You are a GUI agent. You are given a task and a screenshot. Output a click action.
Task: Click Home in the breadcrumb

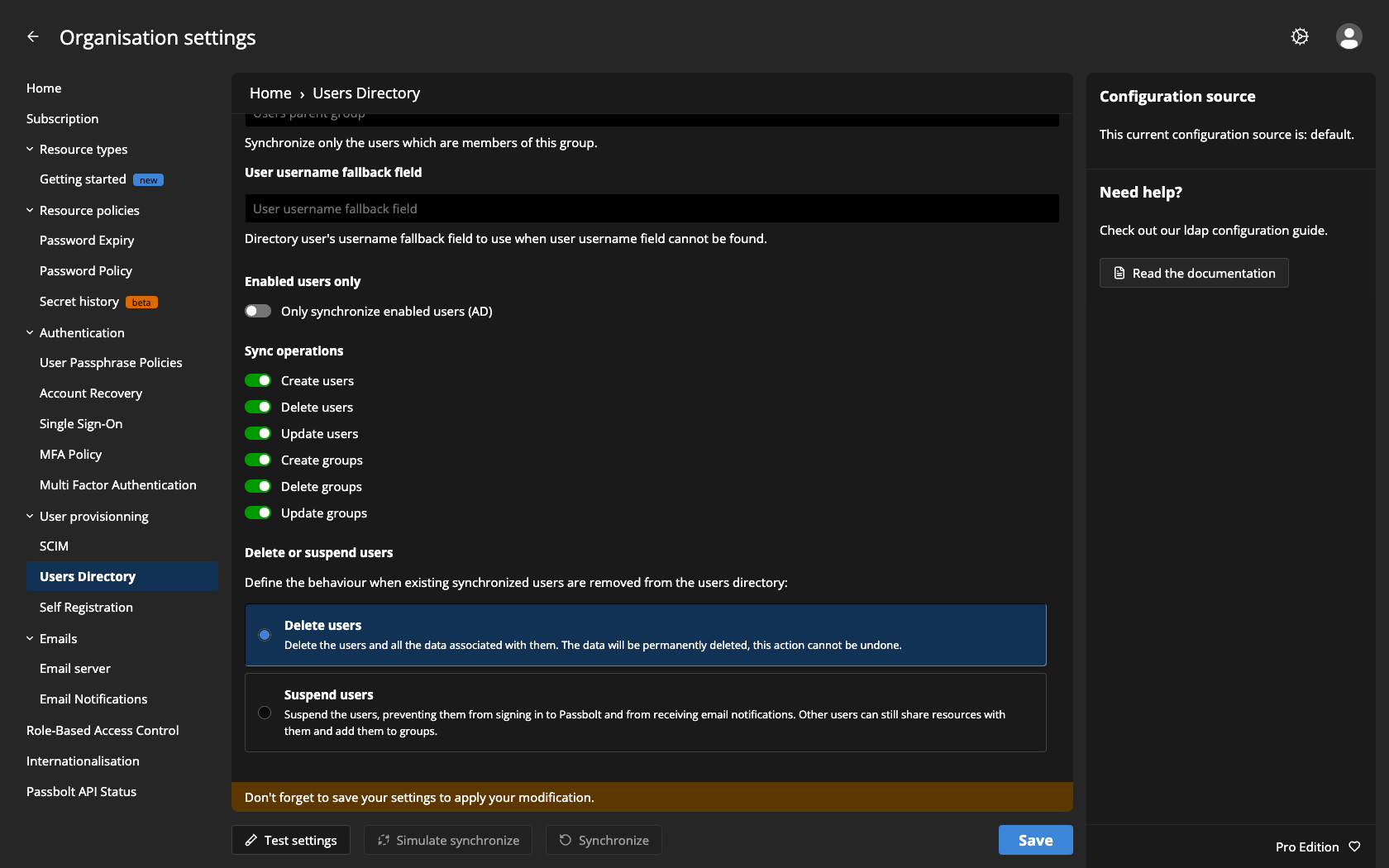pos(270,93)
